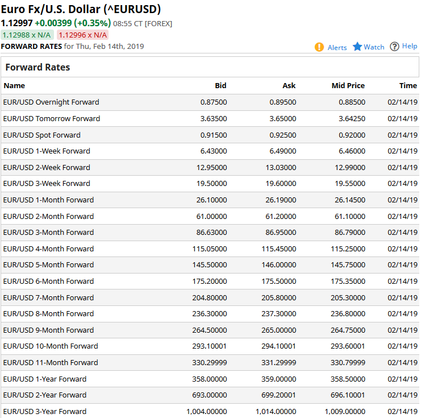Viewport: 421px width, 418px height.
Task: Select the red 1.12996 x N/A ask badge
Action: coord(83,35)
